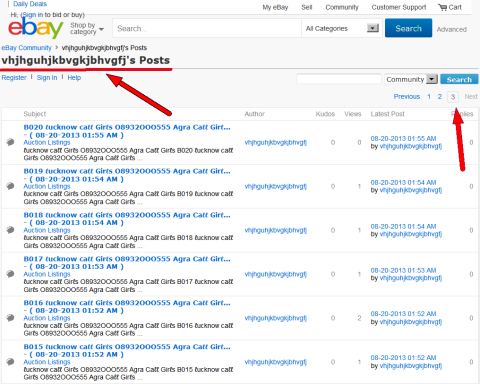Click the blue Search button in header
The width and height of the screenshot is (480, 384).
coord(408,28)
